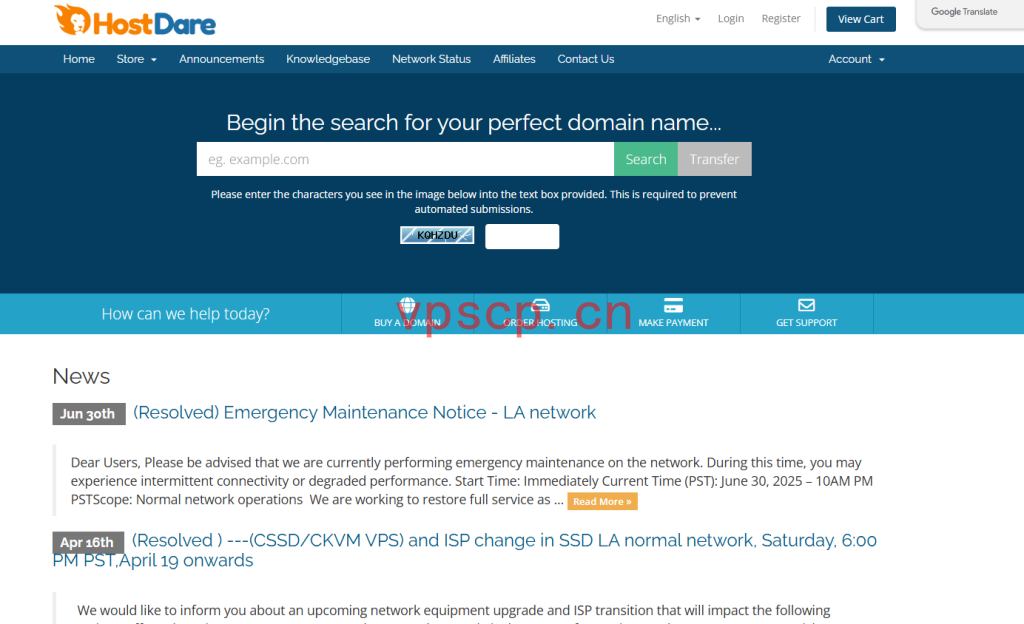The height and width of the screenshot is (624, 1024).
Task: Focus the captcha text input box
Action: pyautogui.click(x=522, y=236)
